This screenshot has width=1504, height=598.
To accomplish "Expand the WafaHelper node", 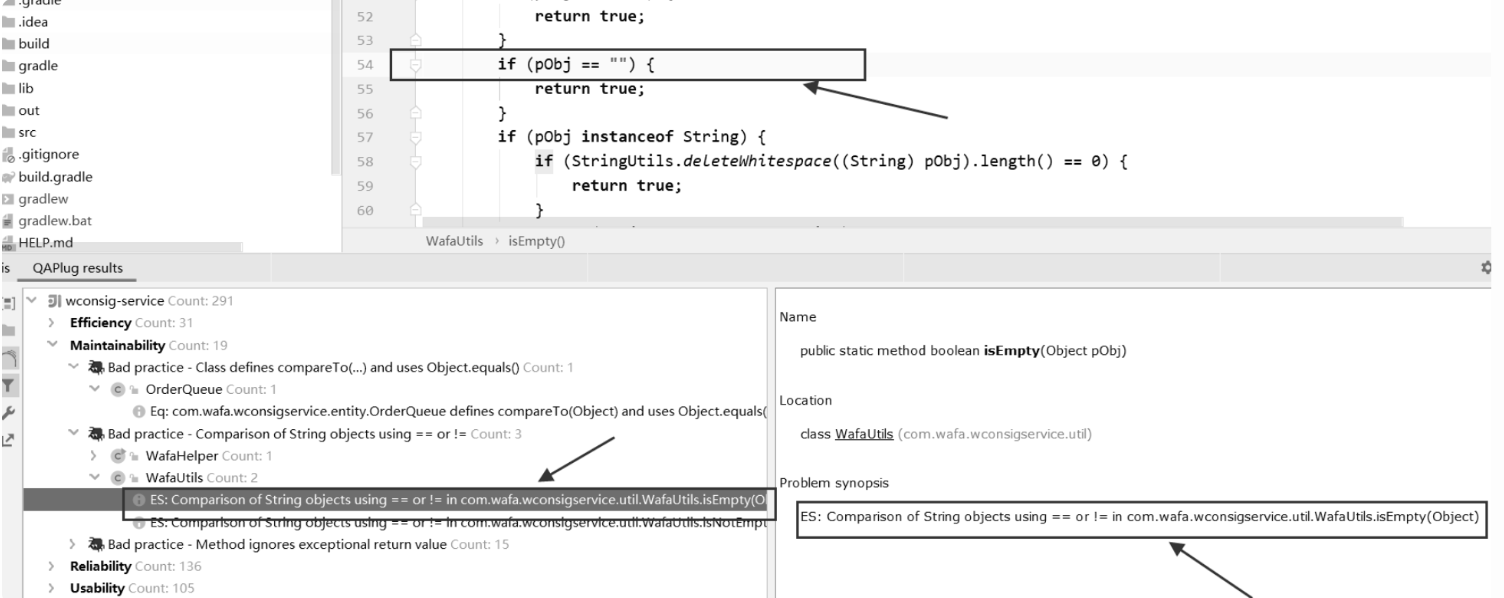I will [94, 455].
